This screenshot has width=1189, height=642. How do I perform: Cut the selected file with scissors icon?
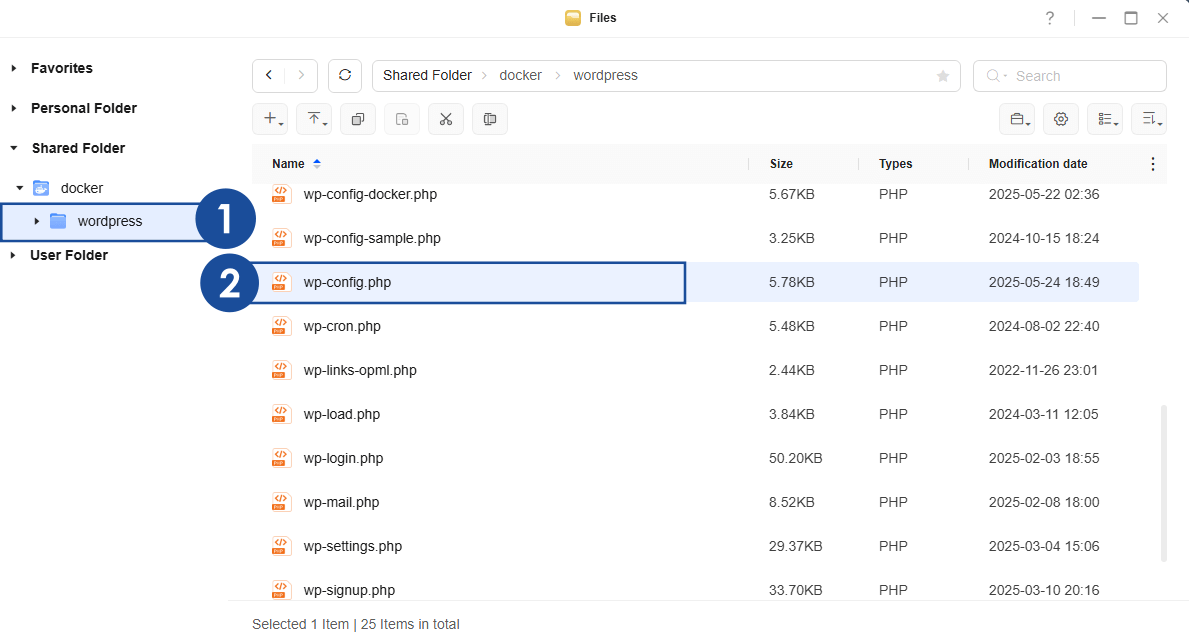tap(446, 119)
